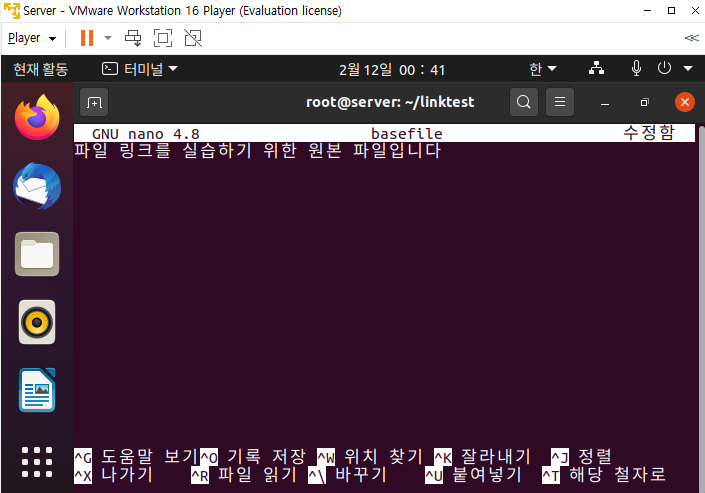Click ^U 붙여넣기 paste shortcut
The image size is (705, 493).
[473, 475]
